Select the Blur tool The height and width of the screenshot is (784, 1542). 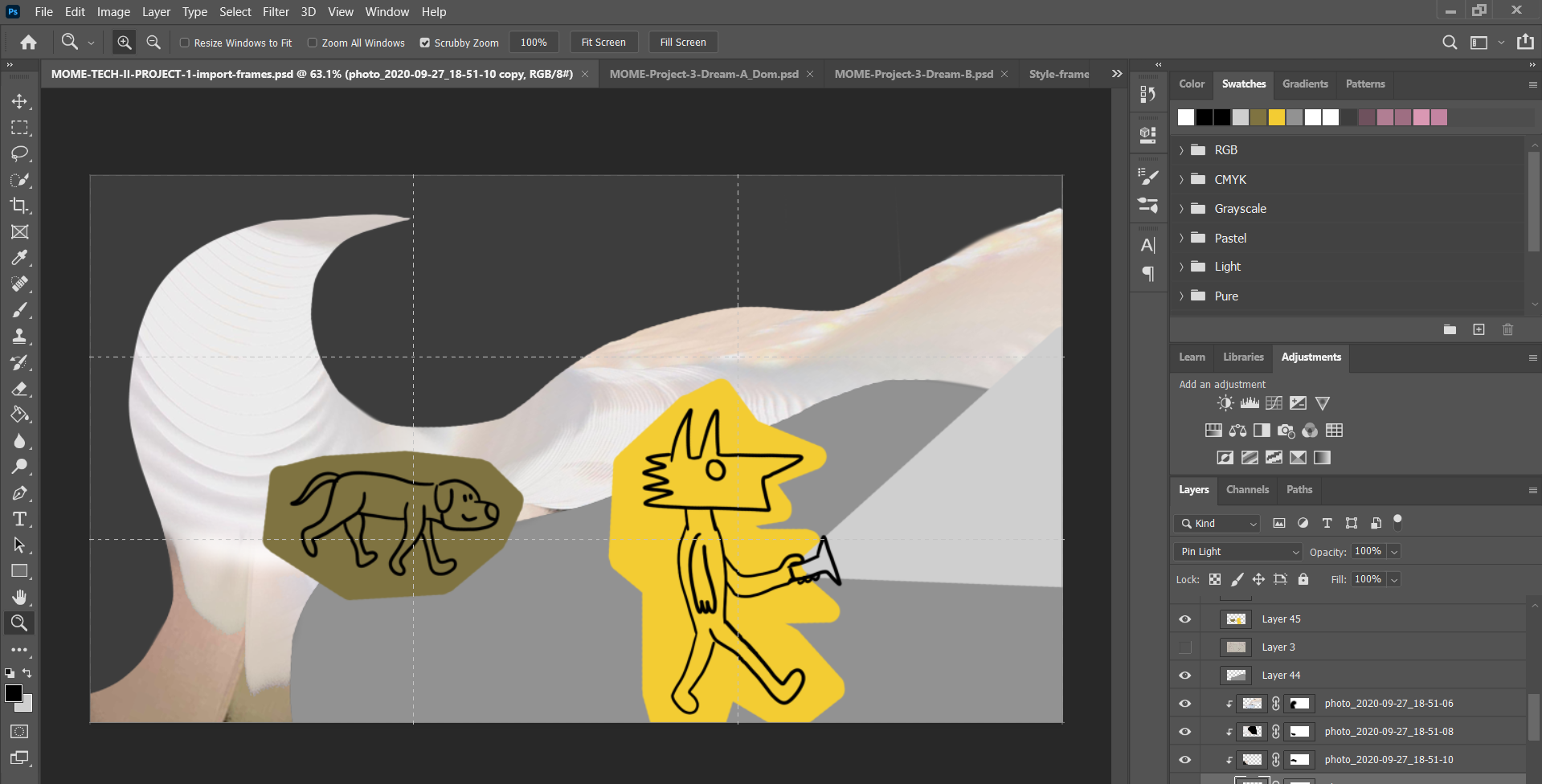[x=20, y=441]
